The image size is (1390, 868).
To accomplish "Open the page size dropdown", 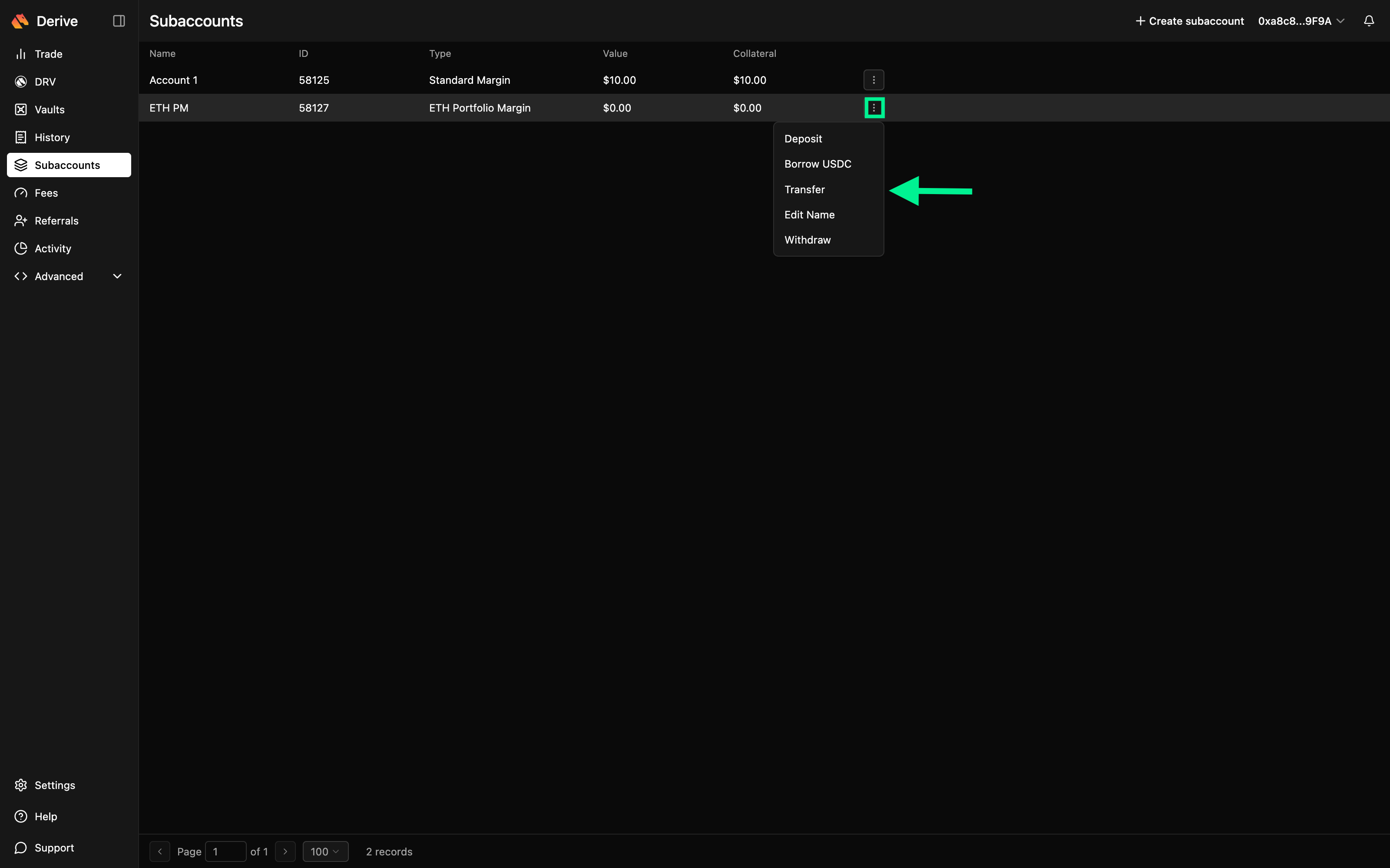I will pos(325,851).
